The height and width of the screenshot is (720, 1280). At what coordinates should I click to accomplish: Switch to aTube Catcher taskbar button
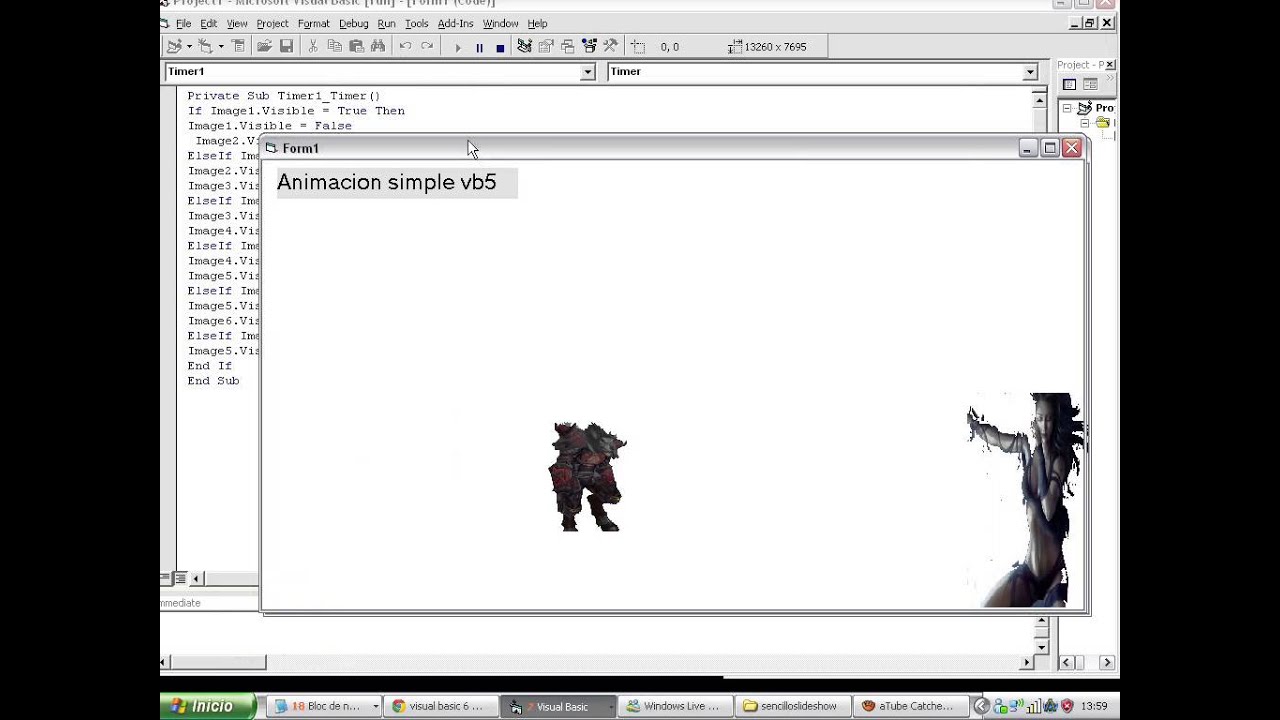click(910, 706)
